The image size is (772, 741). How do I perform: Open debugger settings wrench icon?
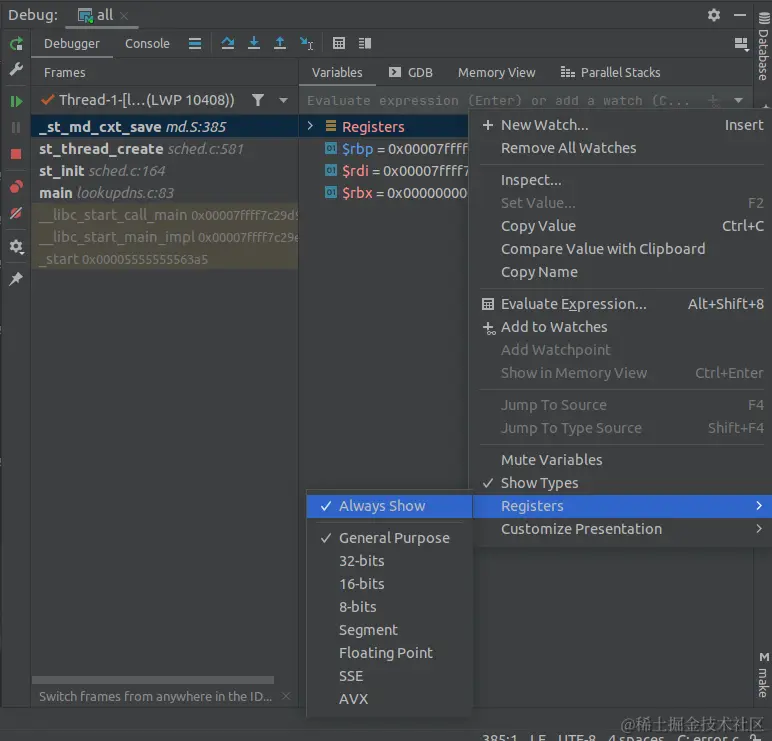pyautogui.click(x=16, y=69)
